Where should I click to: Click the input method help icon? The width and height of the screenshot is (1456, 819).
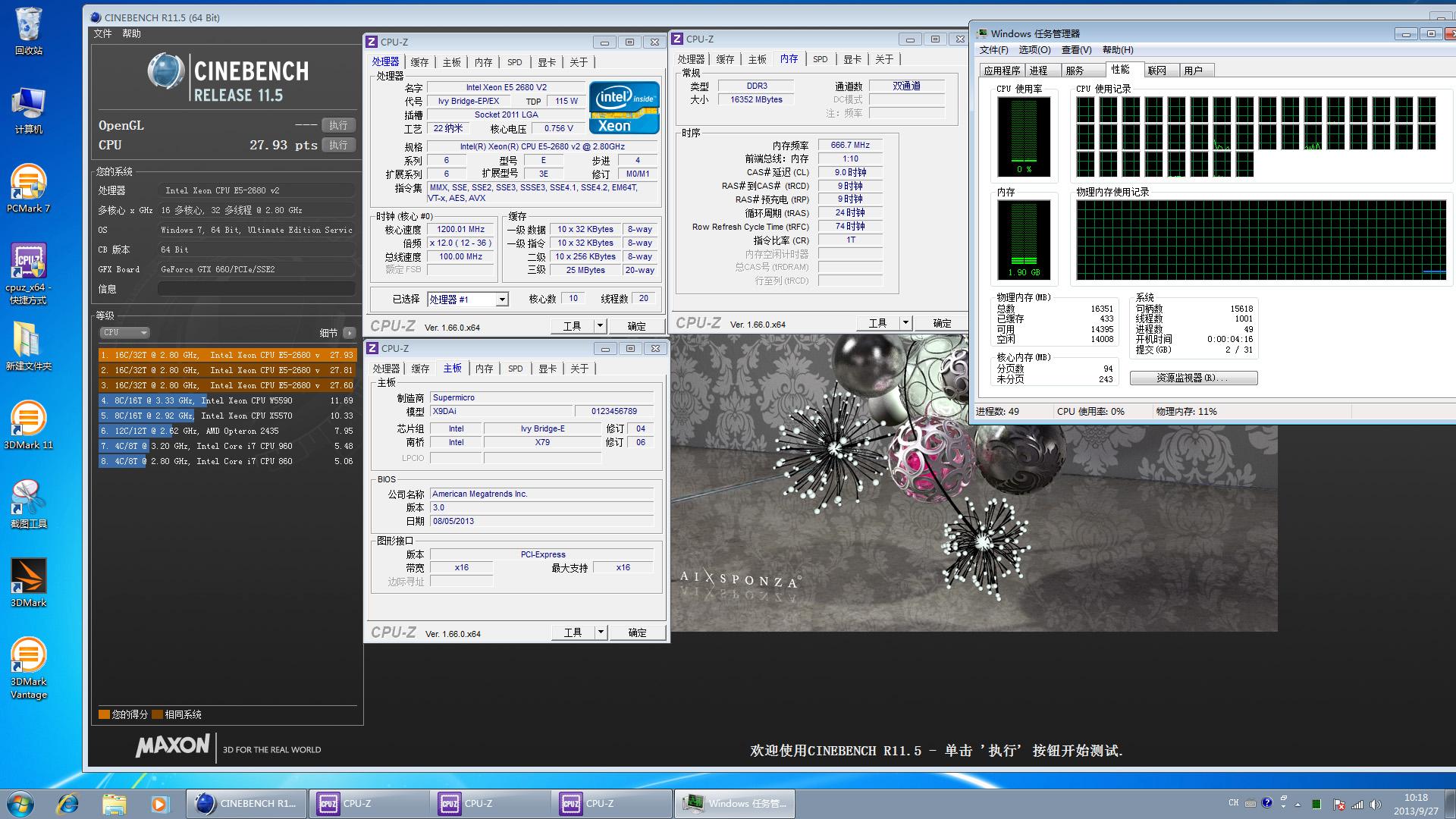(1266, 804)
